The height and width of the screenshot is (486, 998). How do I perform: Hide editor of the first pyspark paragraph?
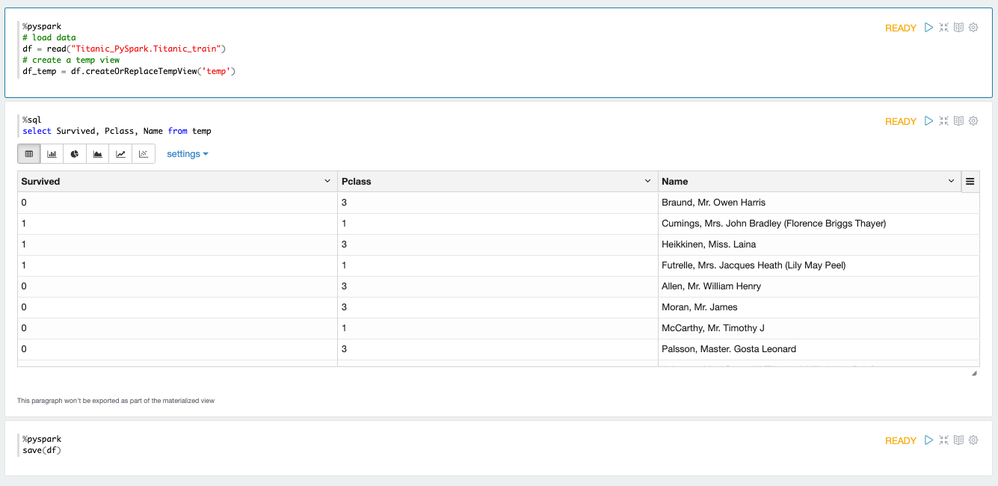pyautogui.click(x=943, y=28)
